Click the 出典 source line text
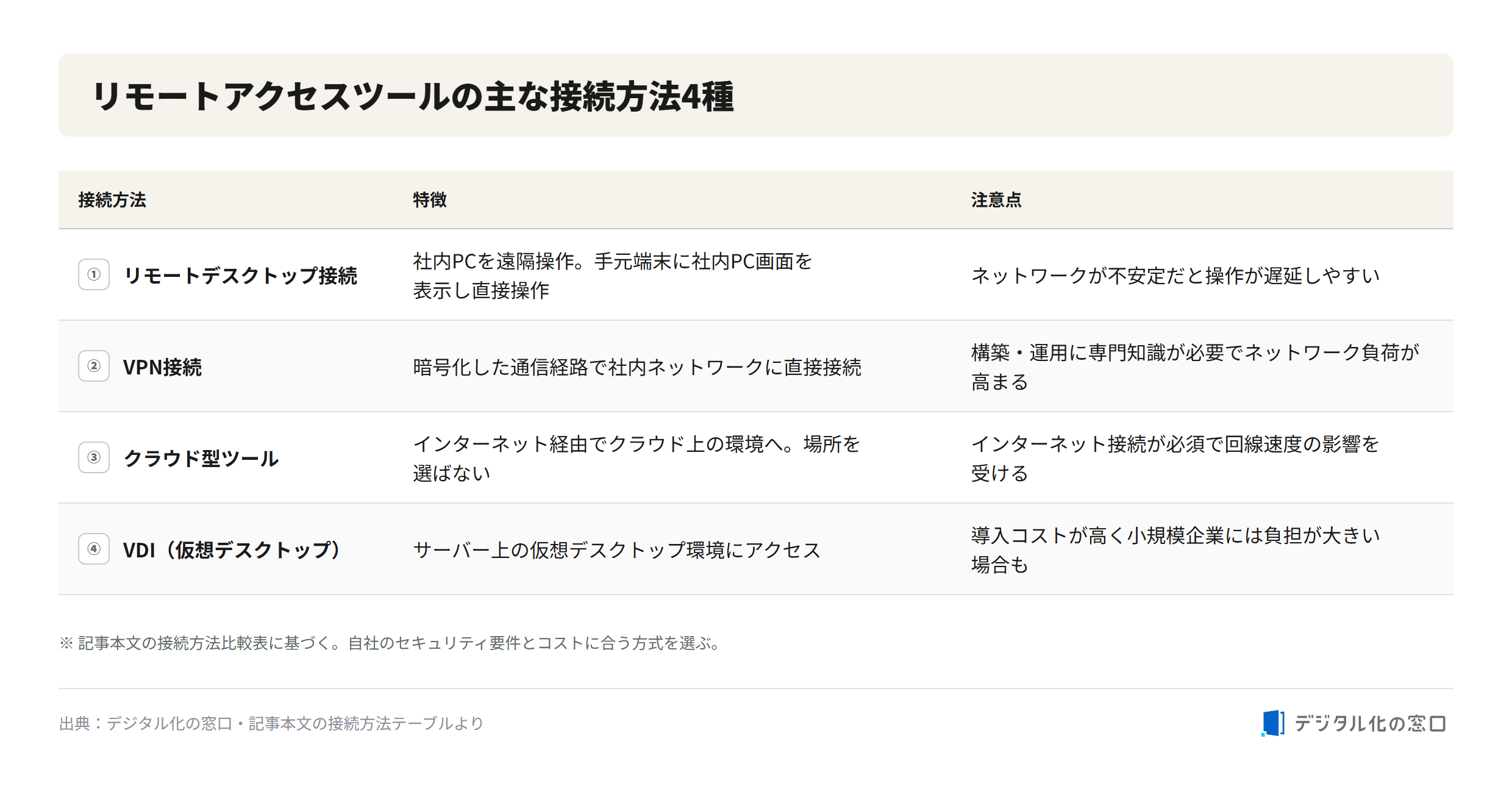Screen dimensions: 1512x794 pyautogui.click(x=271, y=723)
